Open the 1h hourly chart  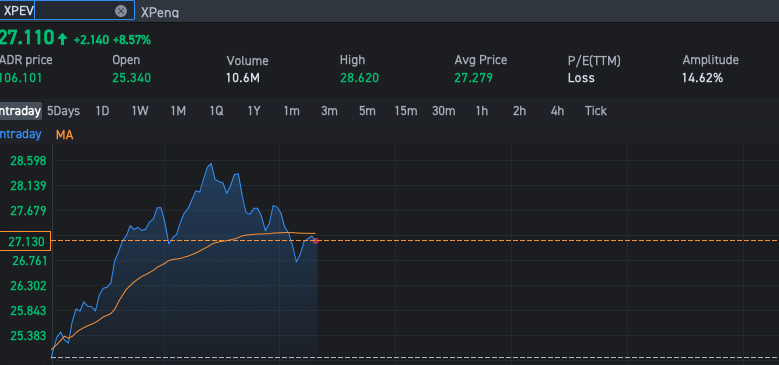481,111
